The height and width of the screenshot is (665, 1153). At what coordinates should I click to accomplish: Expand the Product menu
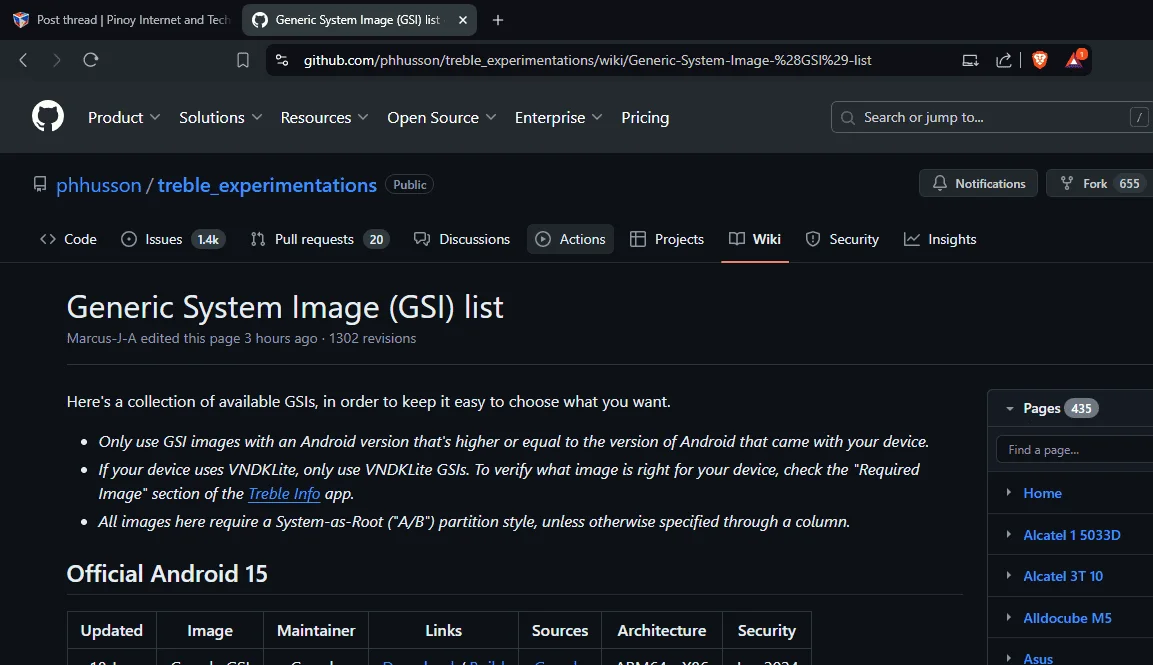click(x=124, y=118)
